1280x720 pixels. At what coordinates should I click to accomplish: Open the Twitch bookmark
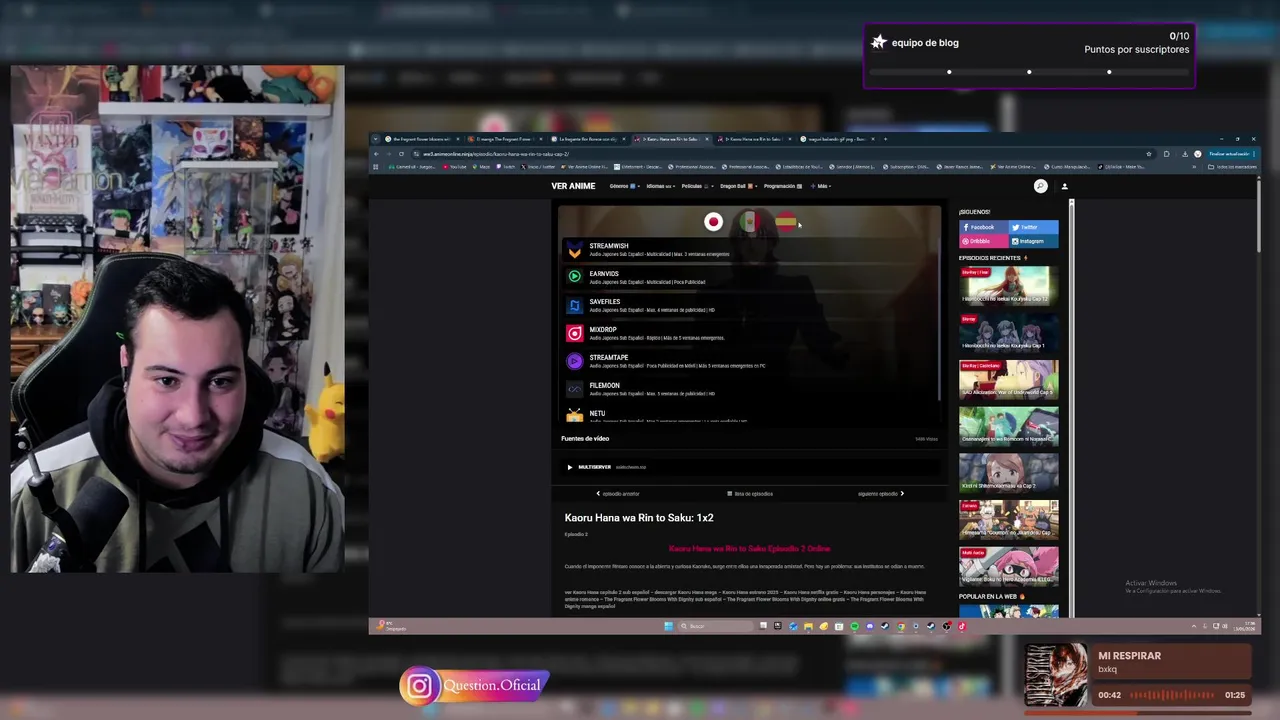click(x=505, y=167)
